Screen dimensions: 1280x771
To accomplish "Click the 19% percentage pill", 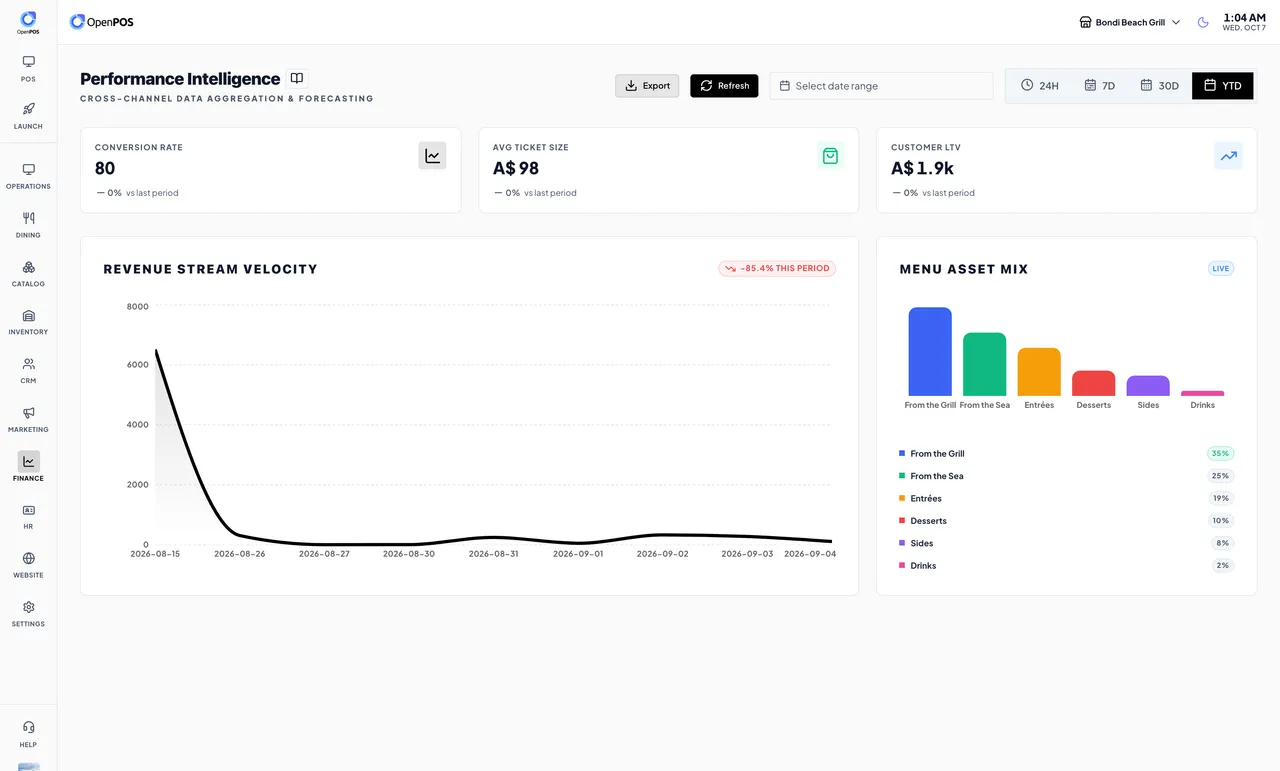I will [x=1220, y=498].
